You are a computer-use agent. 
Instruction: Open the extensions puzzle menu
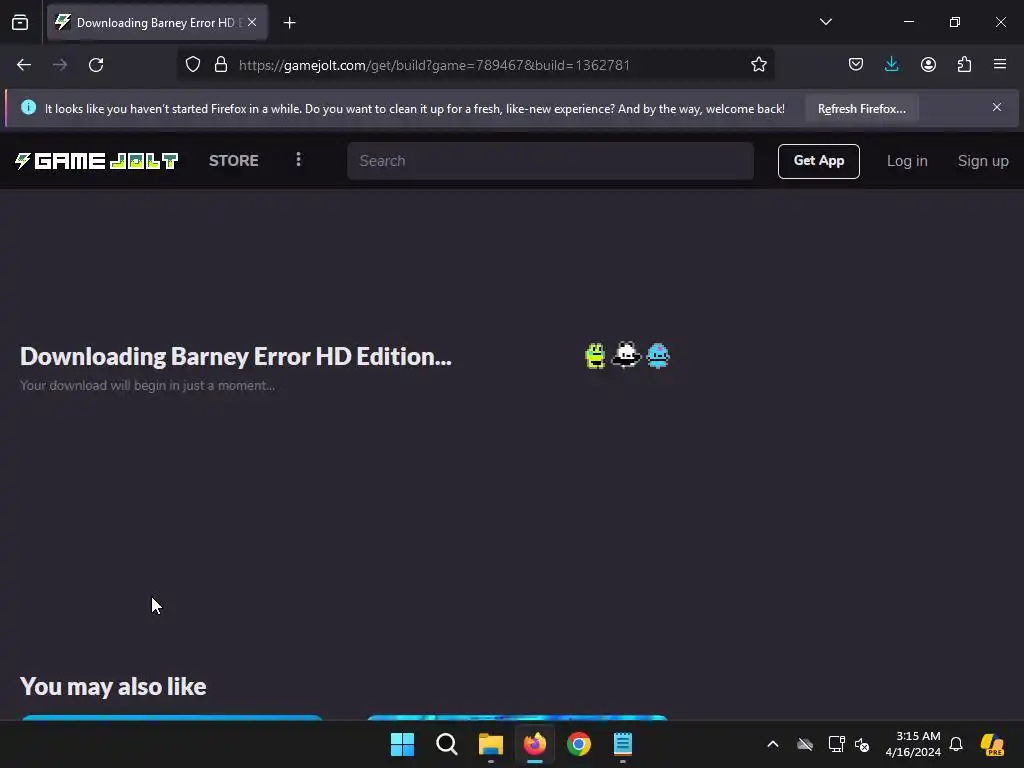point(964,65)
